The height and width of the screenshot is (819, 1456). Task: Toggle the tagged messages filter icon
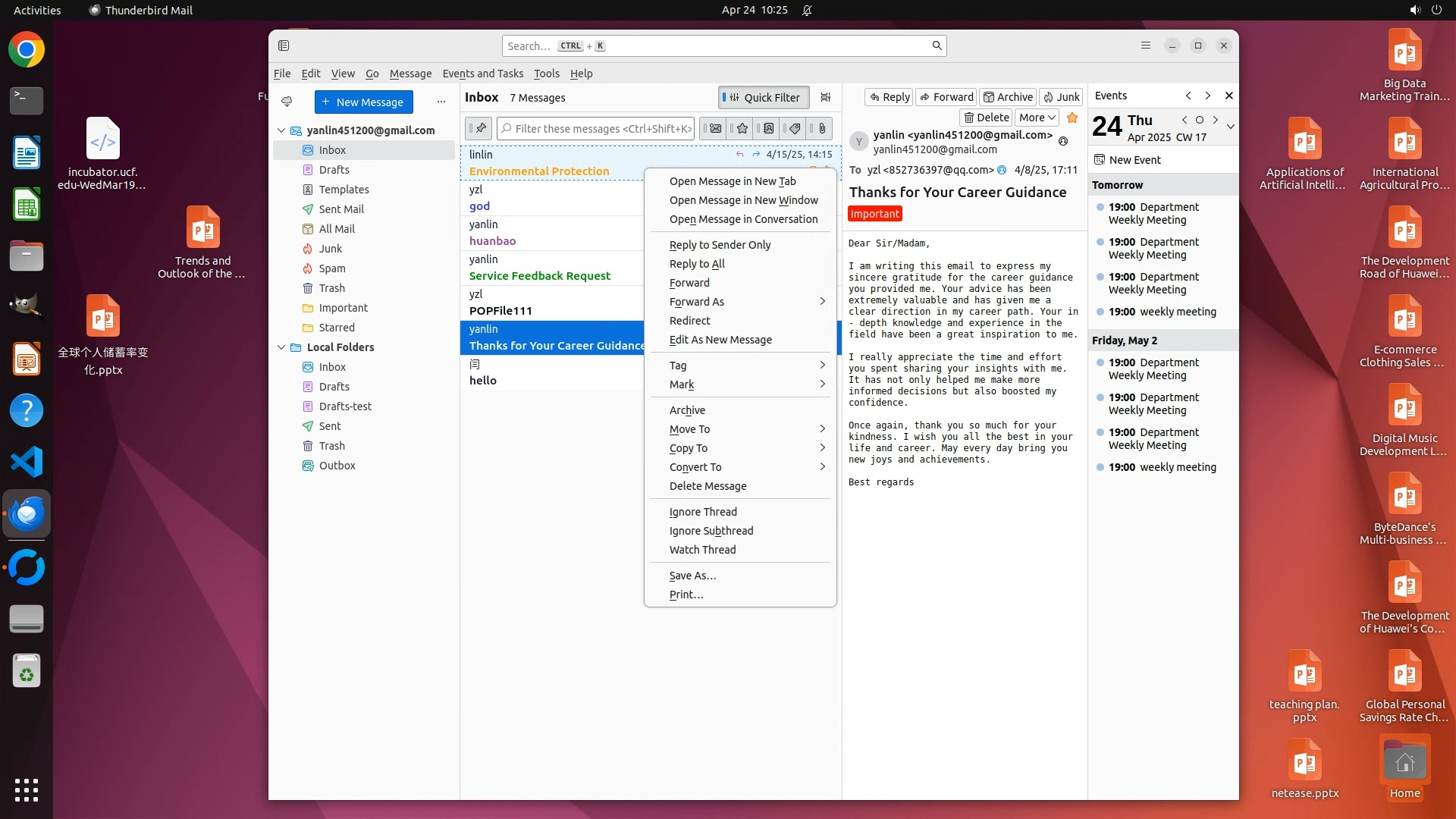click(795, 128)
